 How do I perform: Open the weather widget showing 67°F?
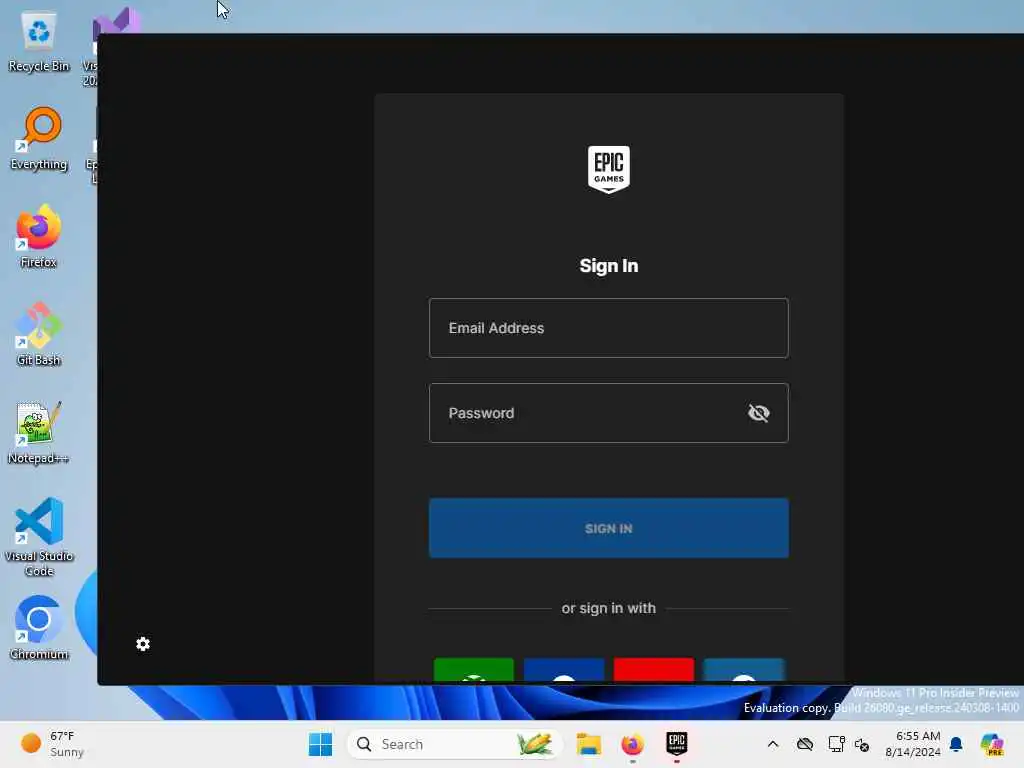52,744
